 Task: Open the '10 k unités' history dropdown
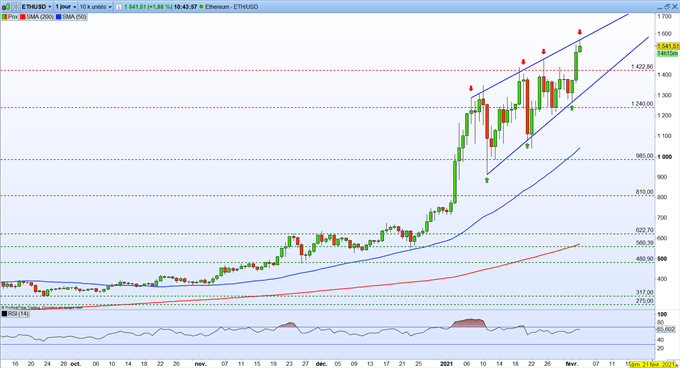point(95,7)
